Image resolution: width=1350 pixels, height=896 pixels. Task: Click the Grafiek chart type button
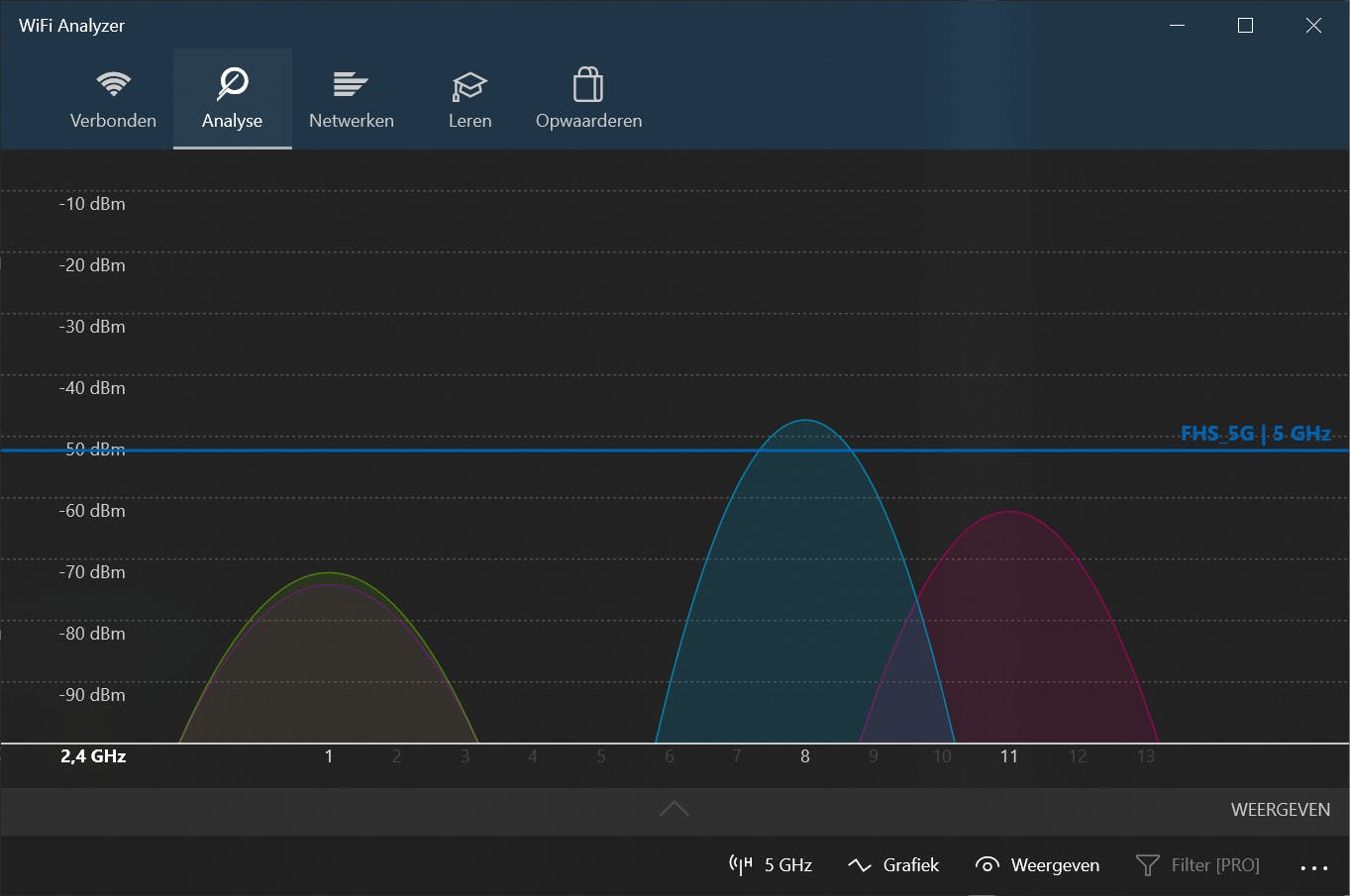893,865
